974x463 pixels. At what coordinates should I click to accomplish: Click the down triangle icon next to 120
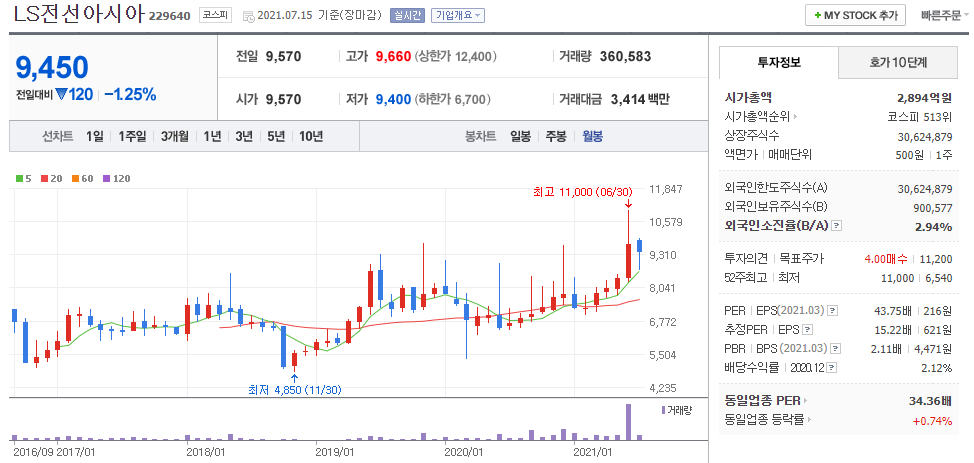click(x=61, y=94)
